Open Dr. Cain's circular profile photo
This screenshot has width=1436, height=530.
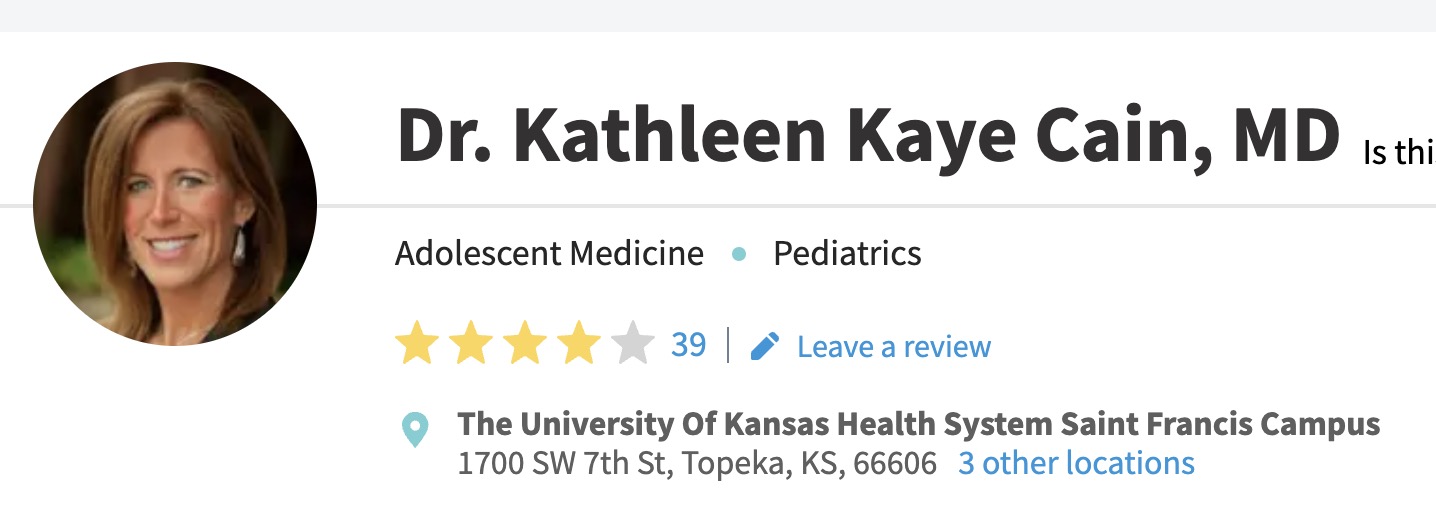(175, 204)
